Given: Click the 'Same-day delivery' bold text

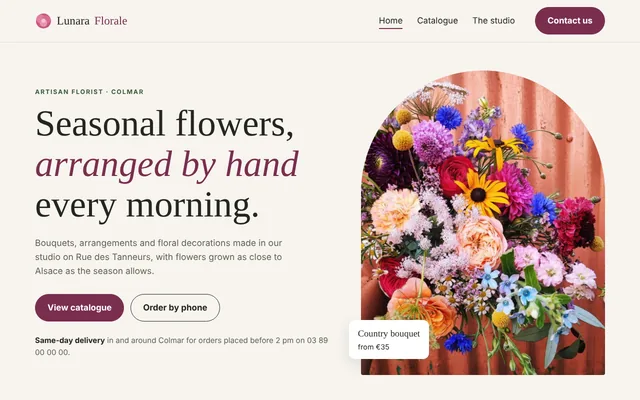Looking at the screenshot, I should [x=70, y=340].
